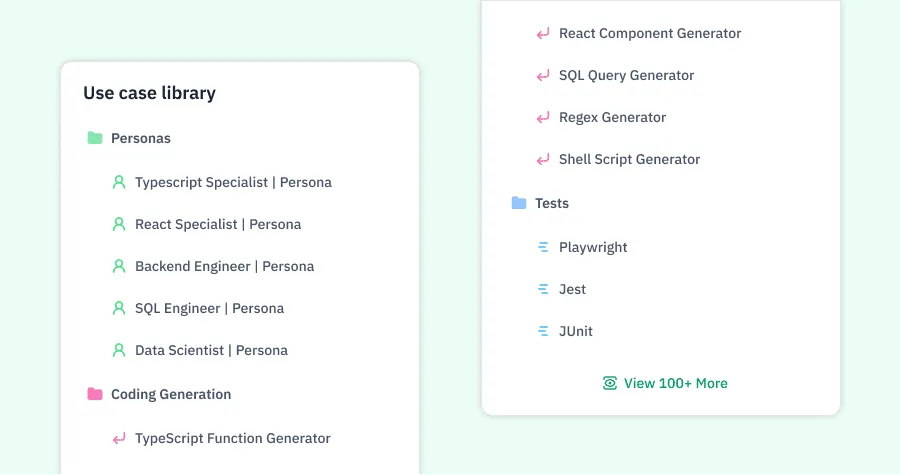This screenshot has height=475, width=900.
Task: Click the person icon beside Typescript Specialist
Action: coord(119,182)
